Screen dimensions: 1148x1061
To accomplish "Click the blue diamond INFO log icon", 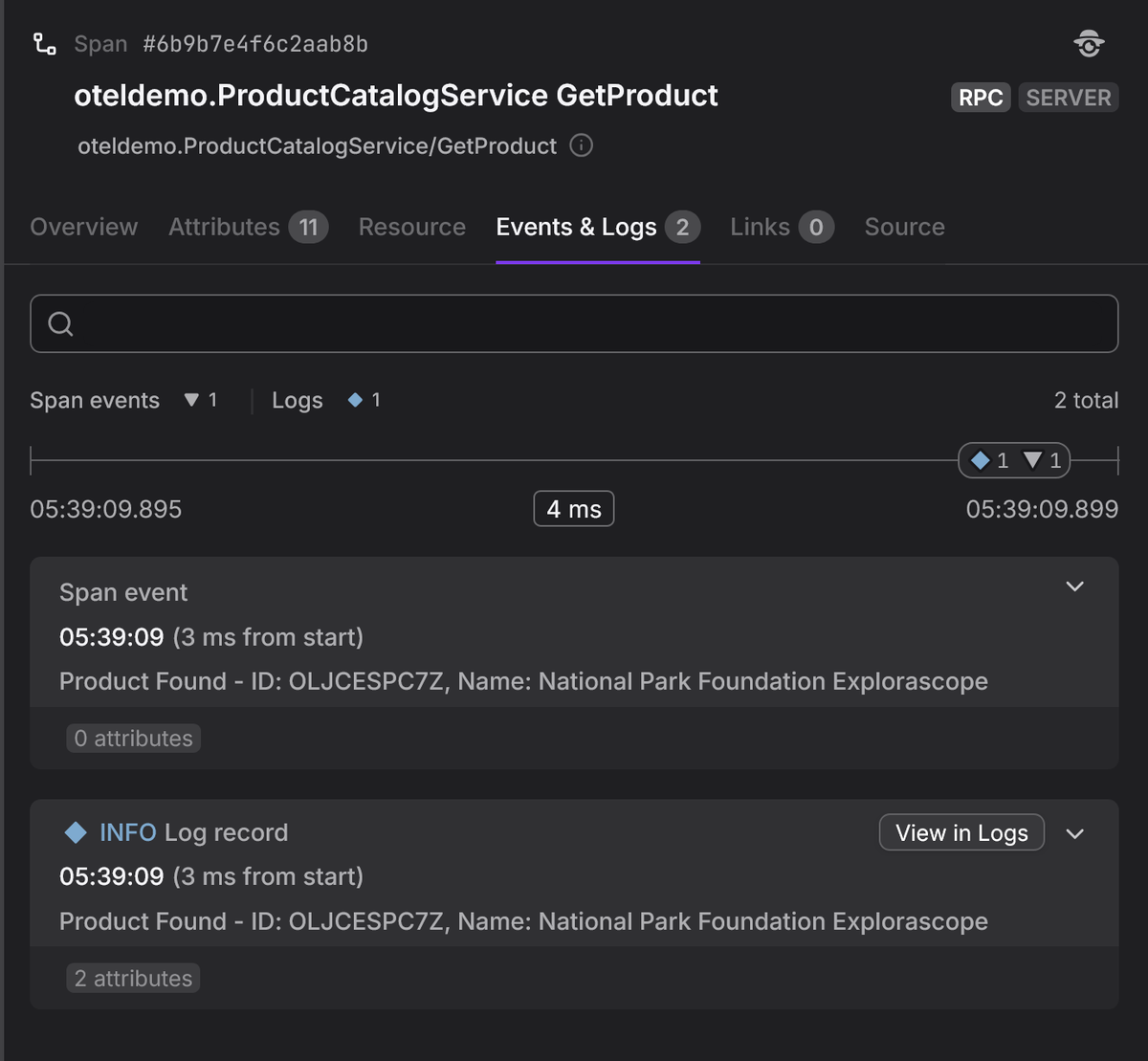I will (76, 832).
